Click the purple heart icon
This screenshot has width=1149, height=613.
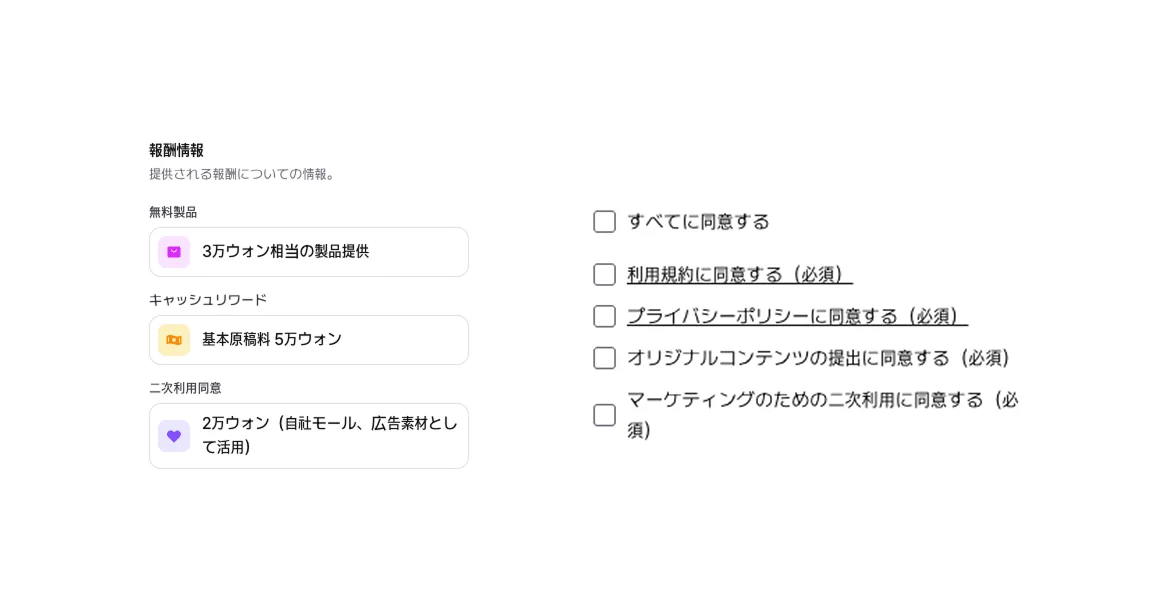click(174, 436)
